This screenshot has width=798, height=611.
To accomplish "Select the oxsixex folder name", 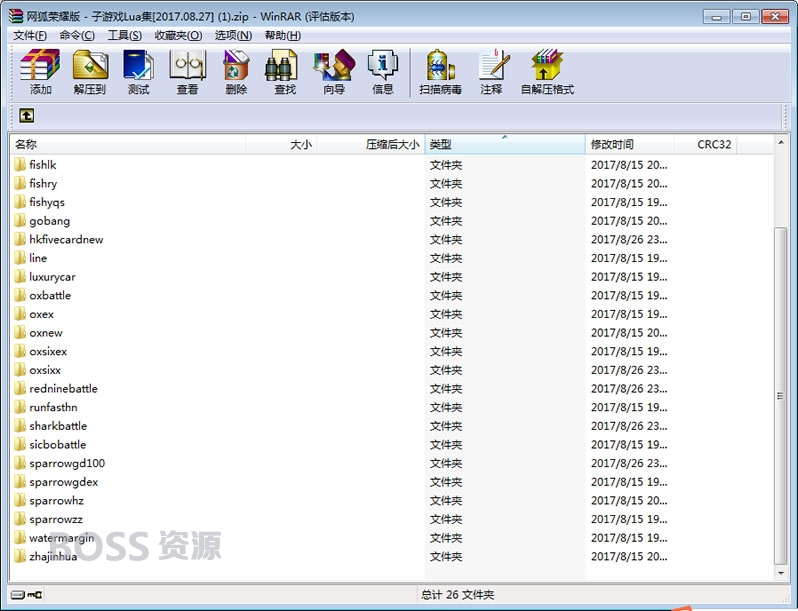I will (48, 351).
